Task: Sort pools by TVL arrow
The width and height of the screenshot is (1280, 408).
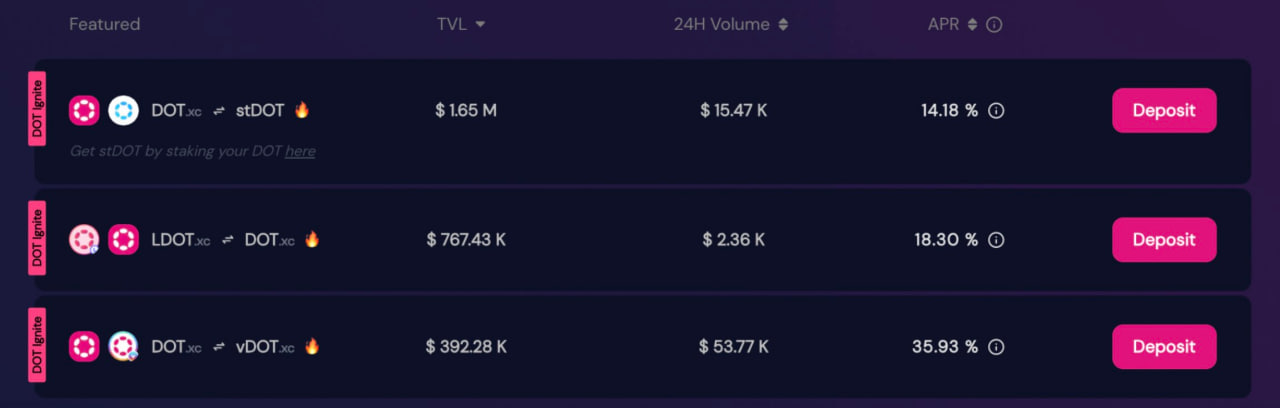Action: click(x=480, y=24)
